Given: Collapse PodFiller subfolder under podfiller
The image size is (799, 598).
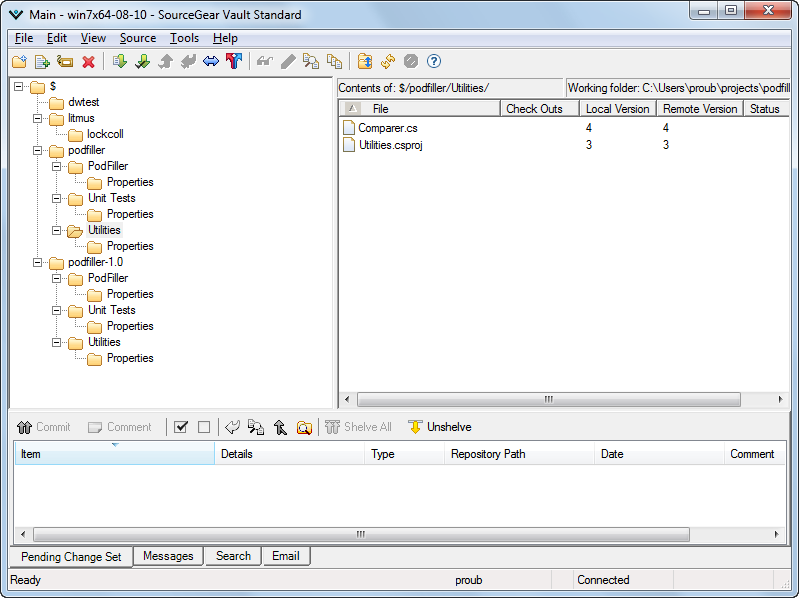Looking at the screenshot, I should click(57, 167).
